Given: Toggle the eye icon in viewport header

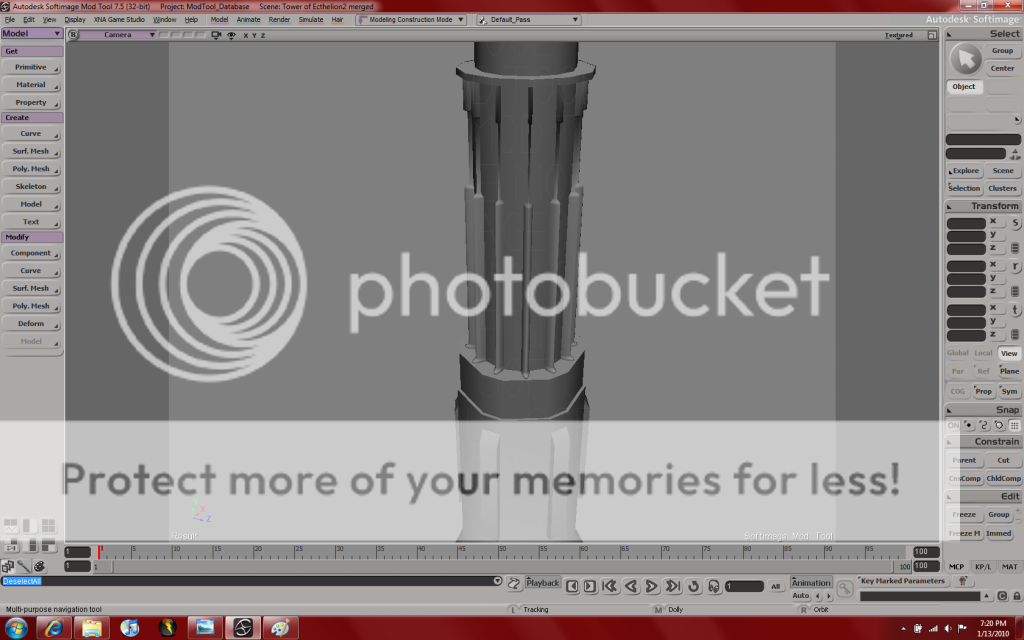Looking at the screenshot, I should coord(231,35).
